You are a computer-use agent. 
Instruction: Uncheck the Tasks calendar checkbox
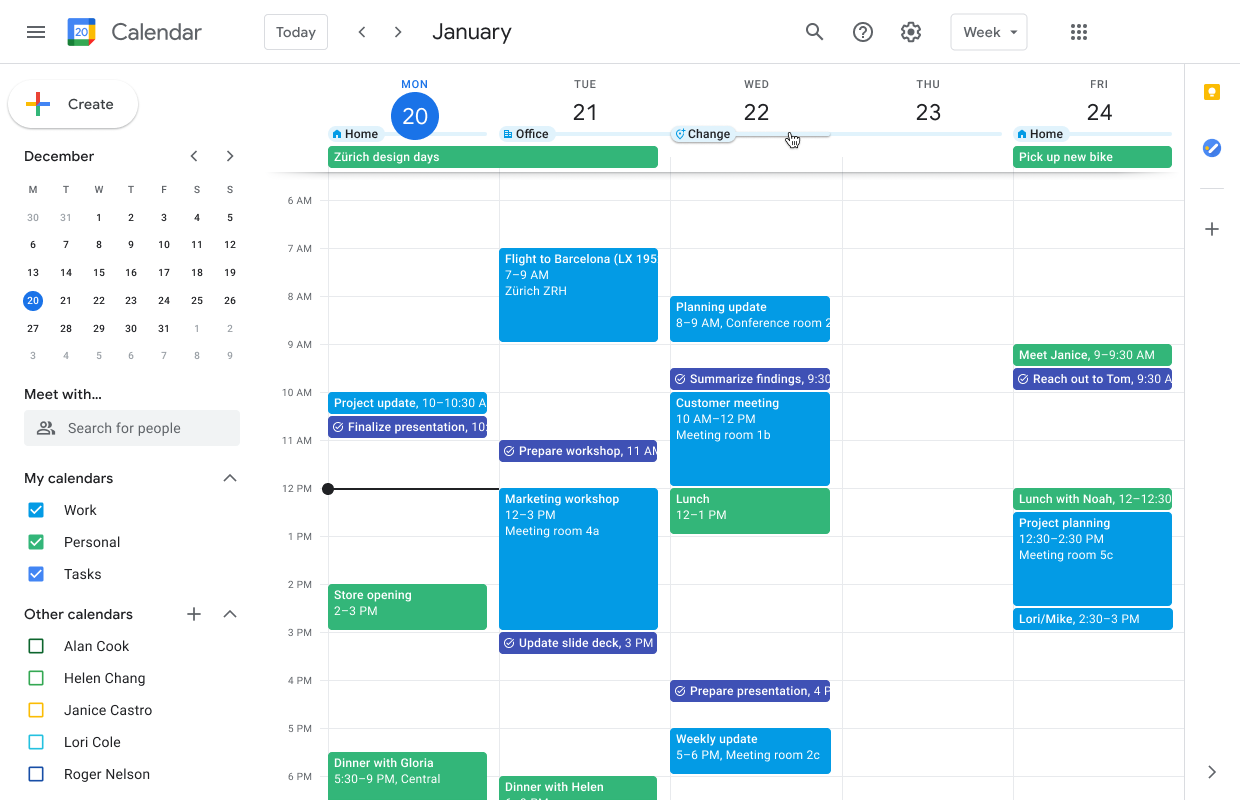(36, 574)
